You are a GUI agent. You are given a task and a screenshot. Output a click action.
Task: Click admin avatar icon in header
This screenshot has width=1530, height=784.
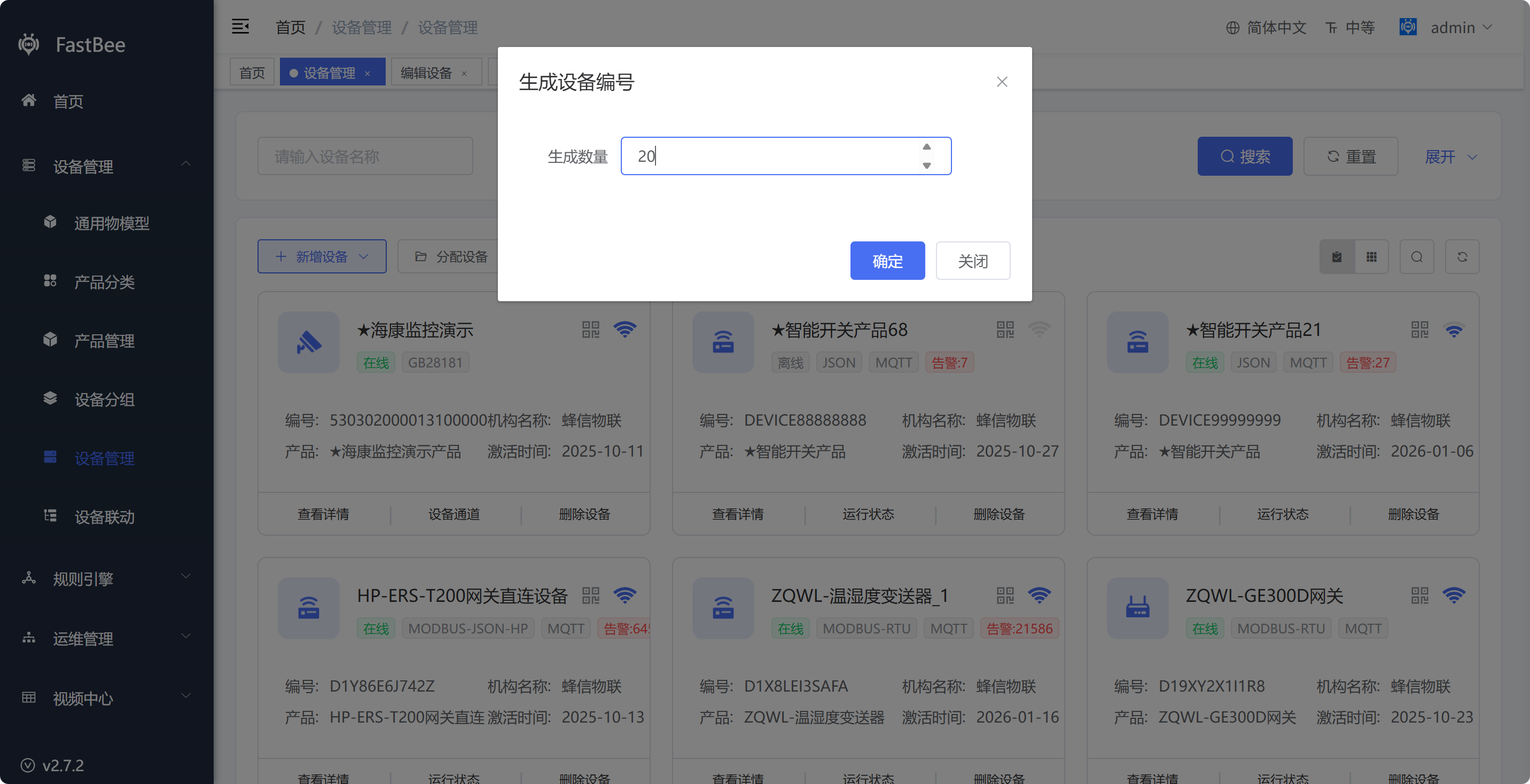[1408, 27]
